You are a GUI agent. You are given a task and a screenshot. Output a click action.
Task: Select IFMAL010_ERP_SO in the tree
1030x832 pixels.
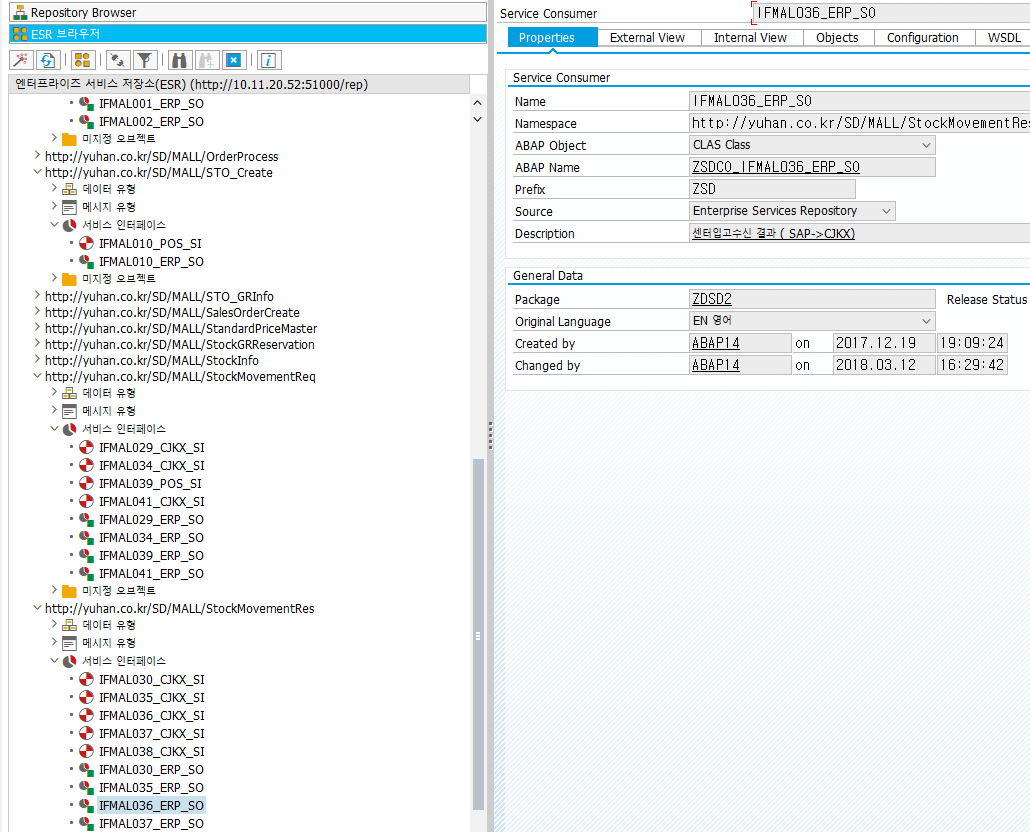(151, 261)
